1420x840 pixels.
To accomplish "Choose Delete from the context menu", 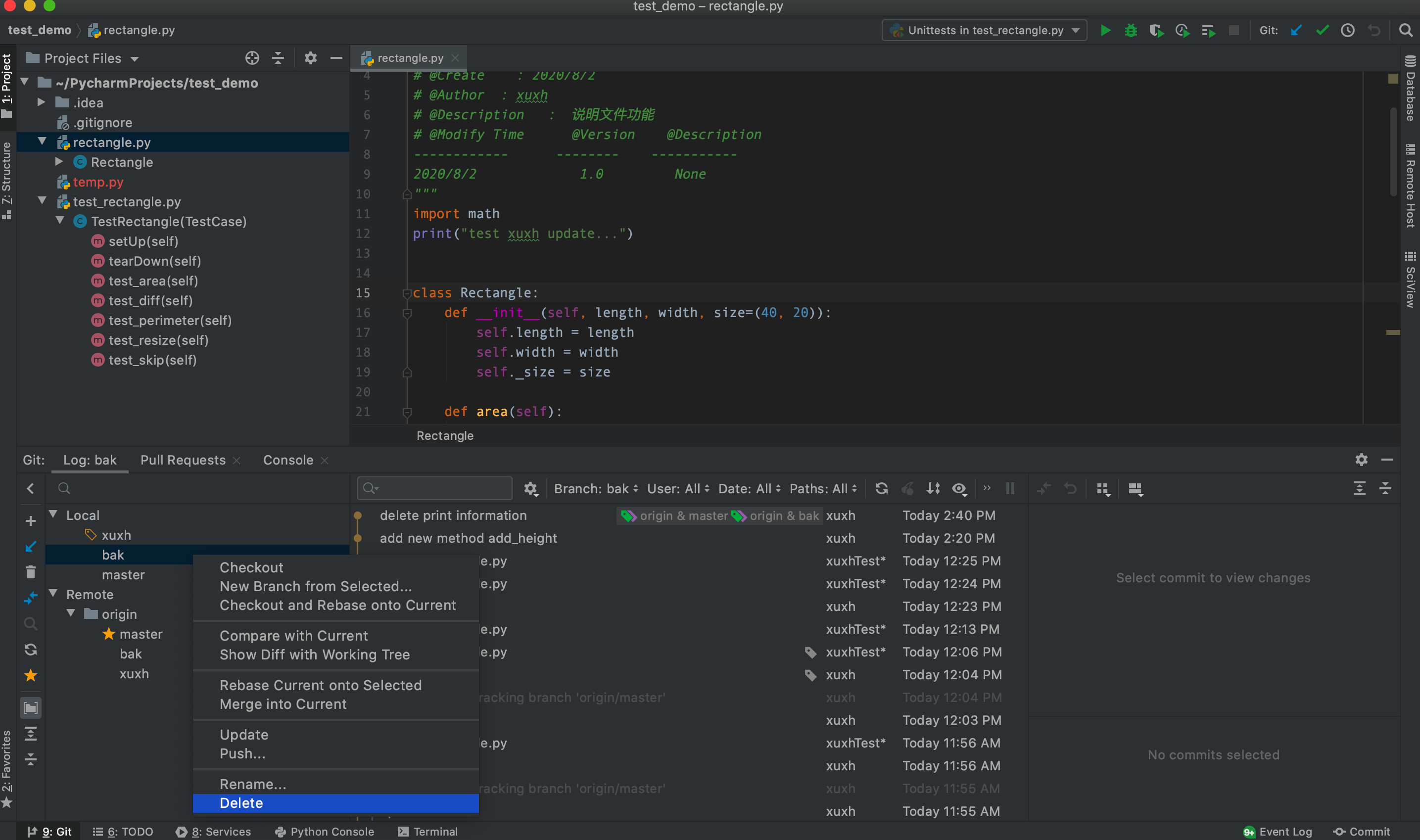I will coord(335,802).
